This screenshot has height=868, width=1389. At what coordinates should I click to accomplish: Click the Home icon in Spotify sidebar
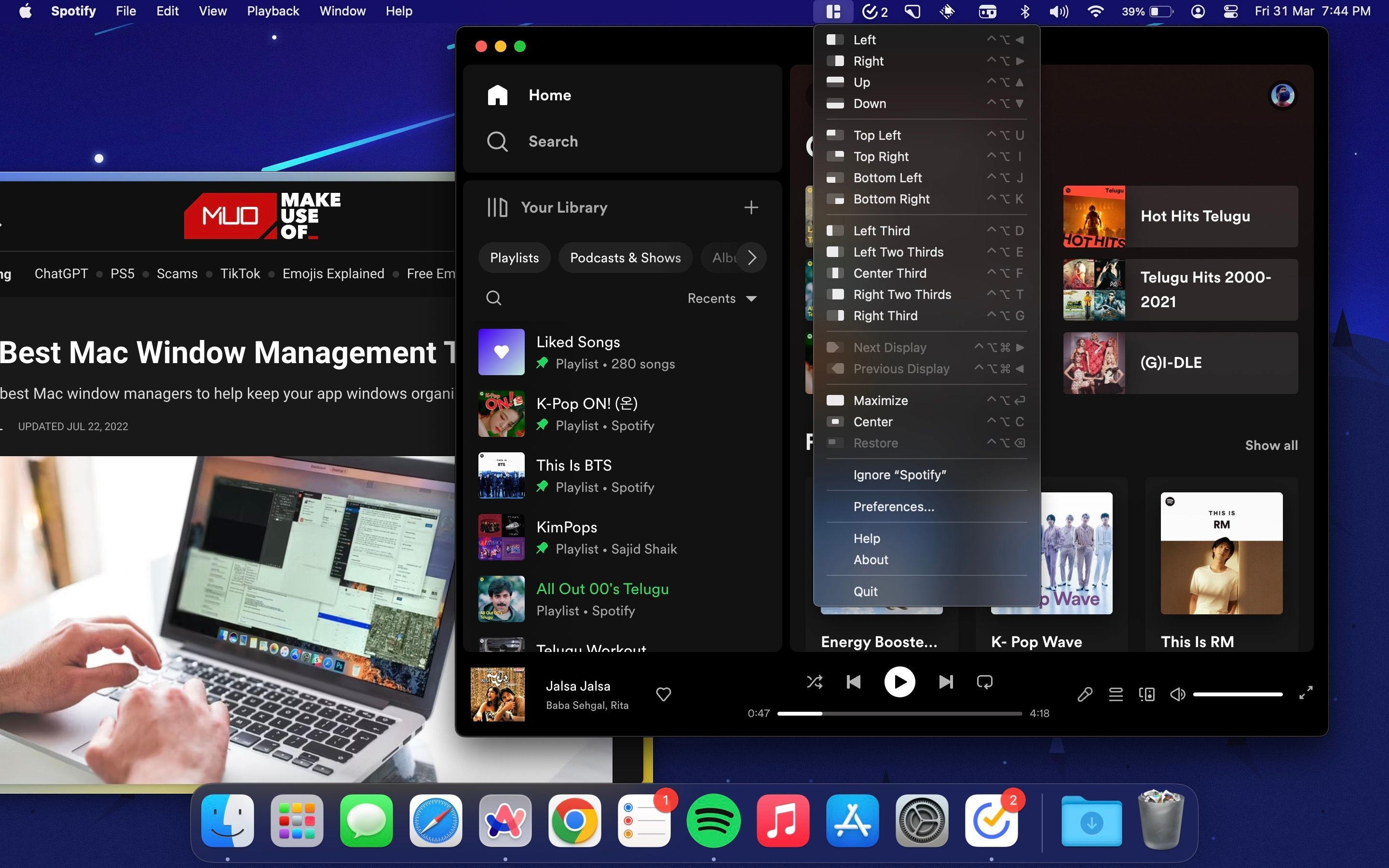point(498,95)
